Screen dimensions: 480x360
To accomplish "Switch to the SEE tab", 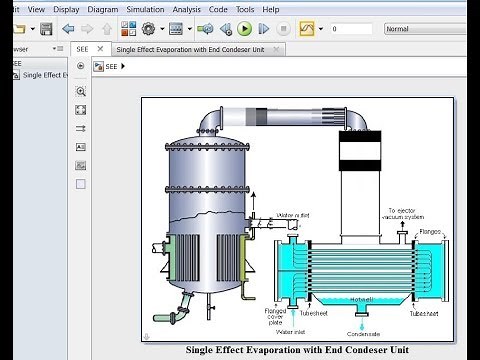I will click(x=82, y=49).
